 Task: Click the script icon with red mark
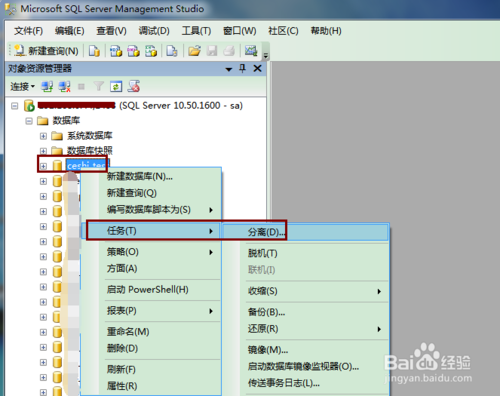pos(134,87)
